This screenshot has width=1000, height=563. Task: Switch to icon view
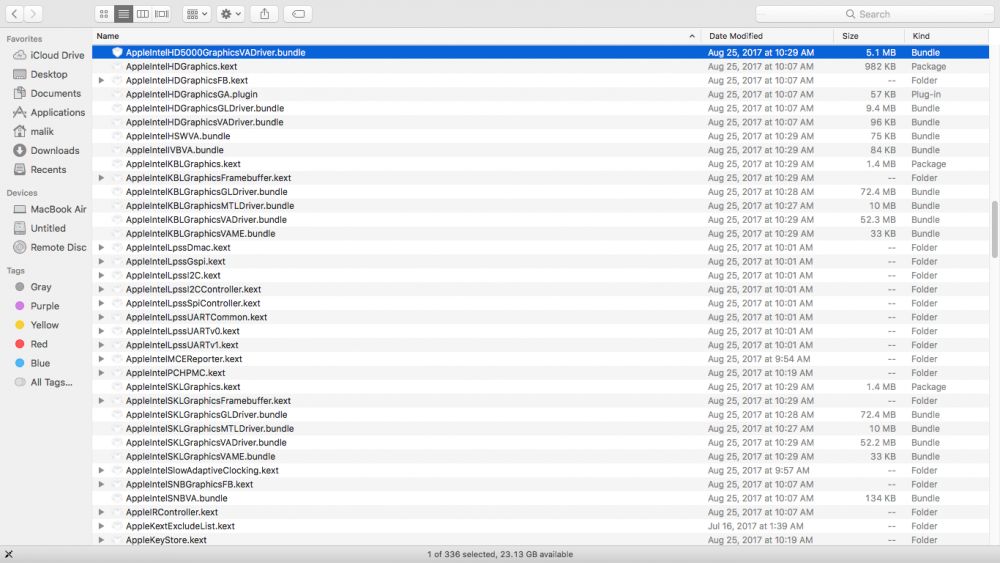click(104, 13)
